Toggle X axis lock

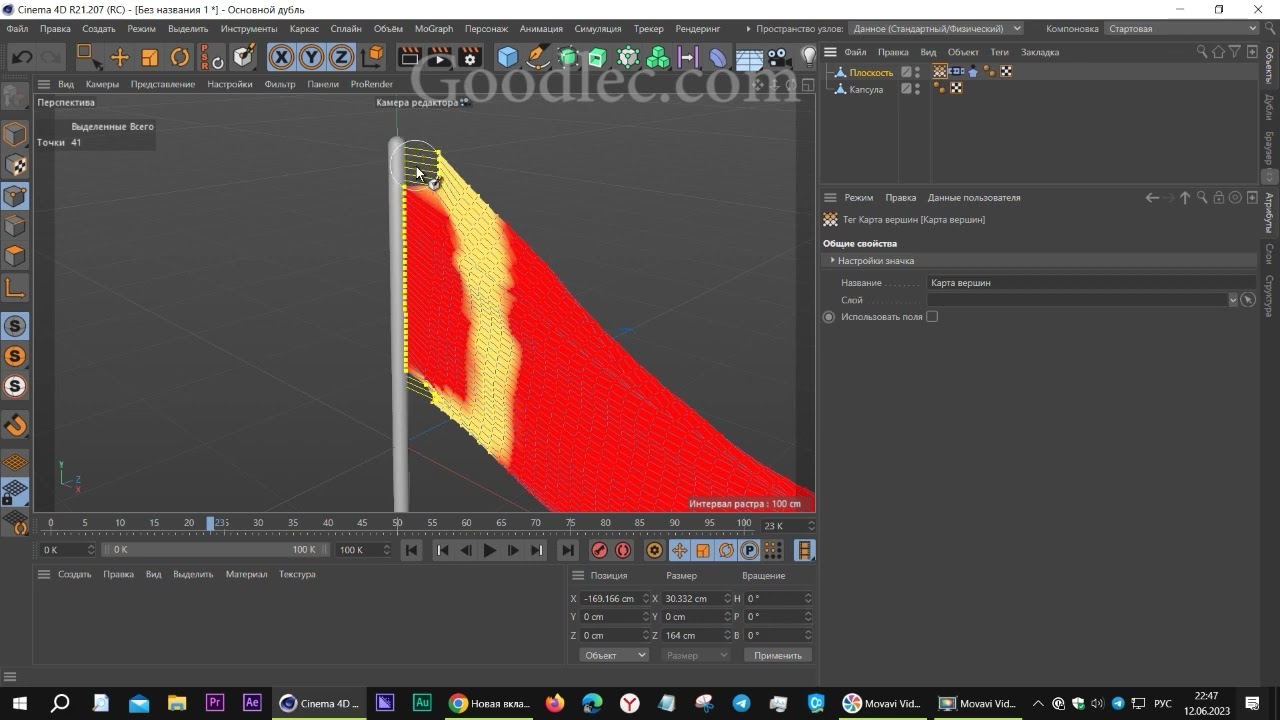pos(282,57)
